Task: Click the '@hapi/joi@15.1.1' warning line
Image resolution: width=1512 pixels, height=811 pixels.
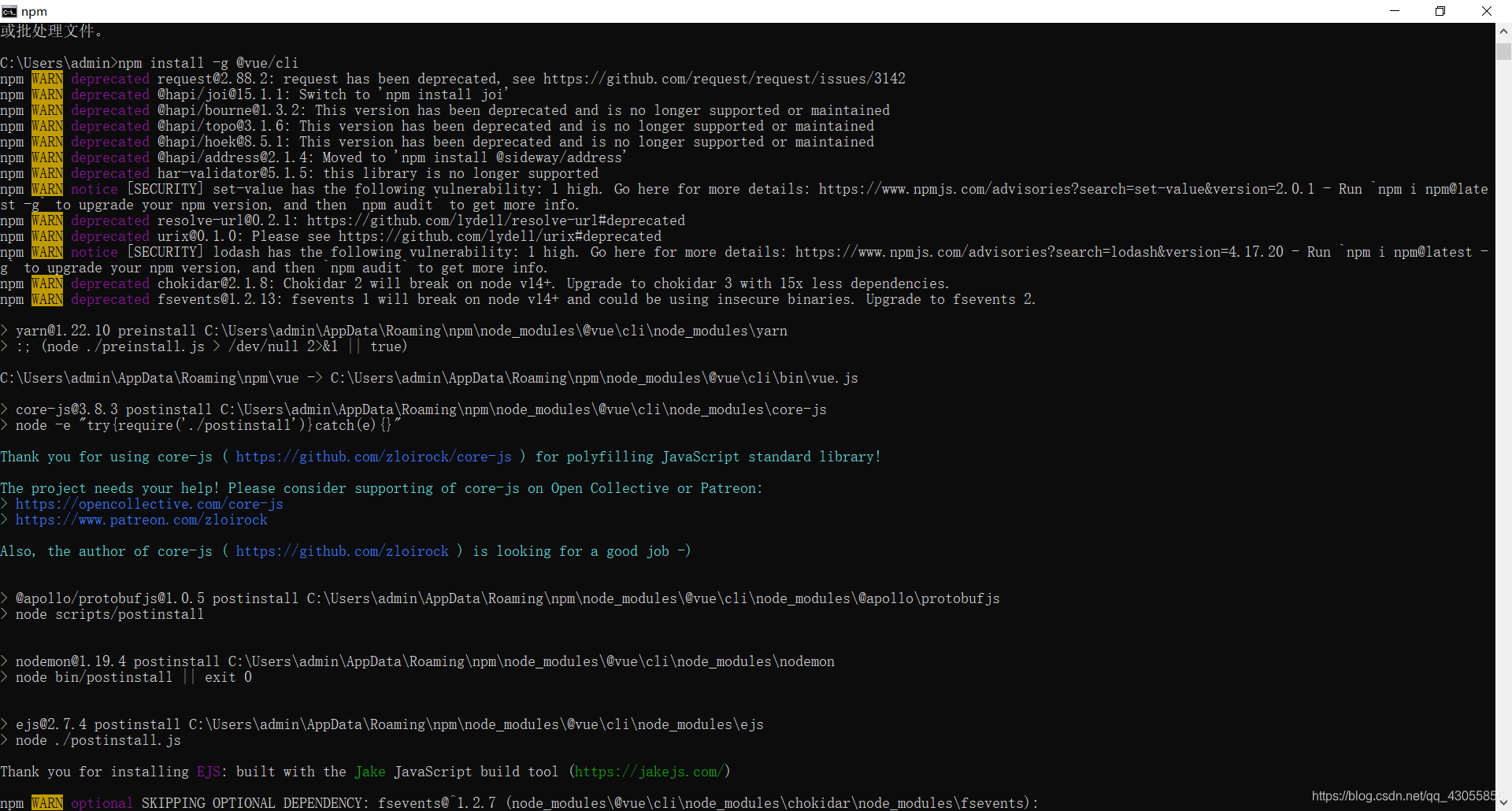Action: coord(254,94)
